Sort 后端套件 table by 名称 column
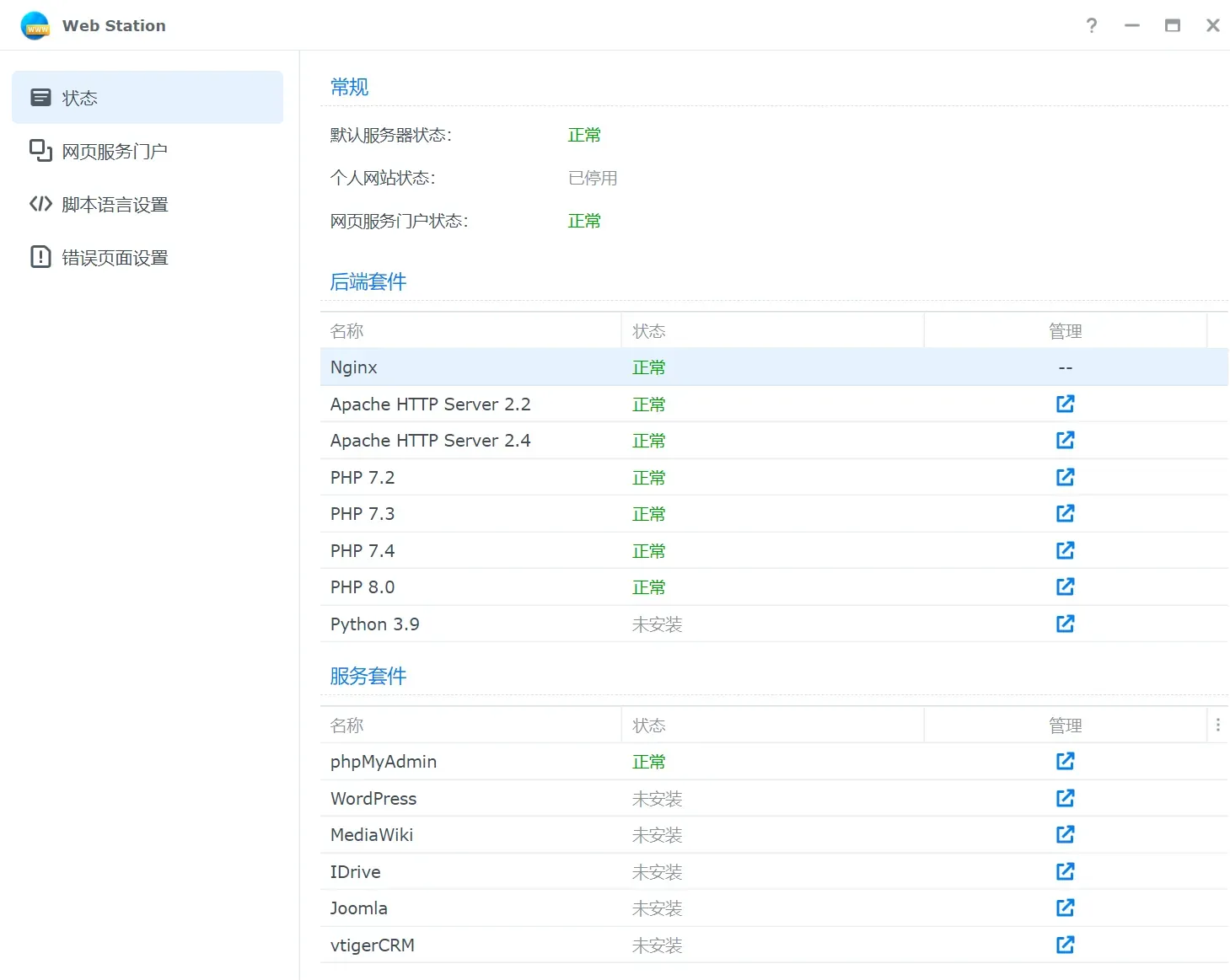 (470, 330)
